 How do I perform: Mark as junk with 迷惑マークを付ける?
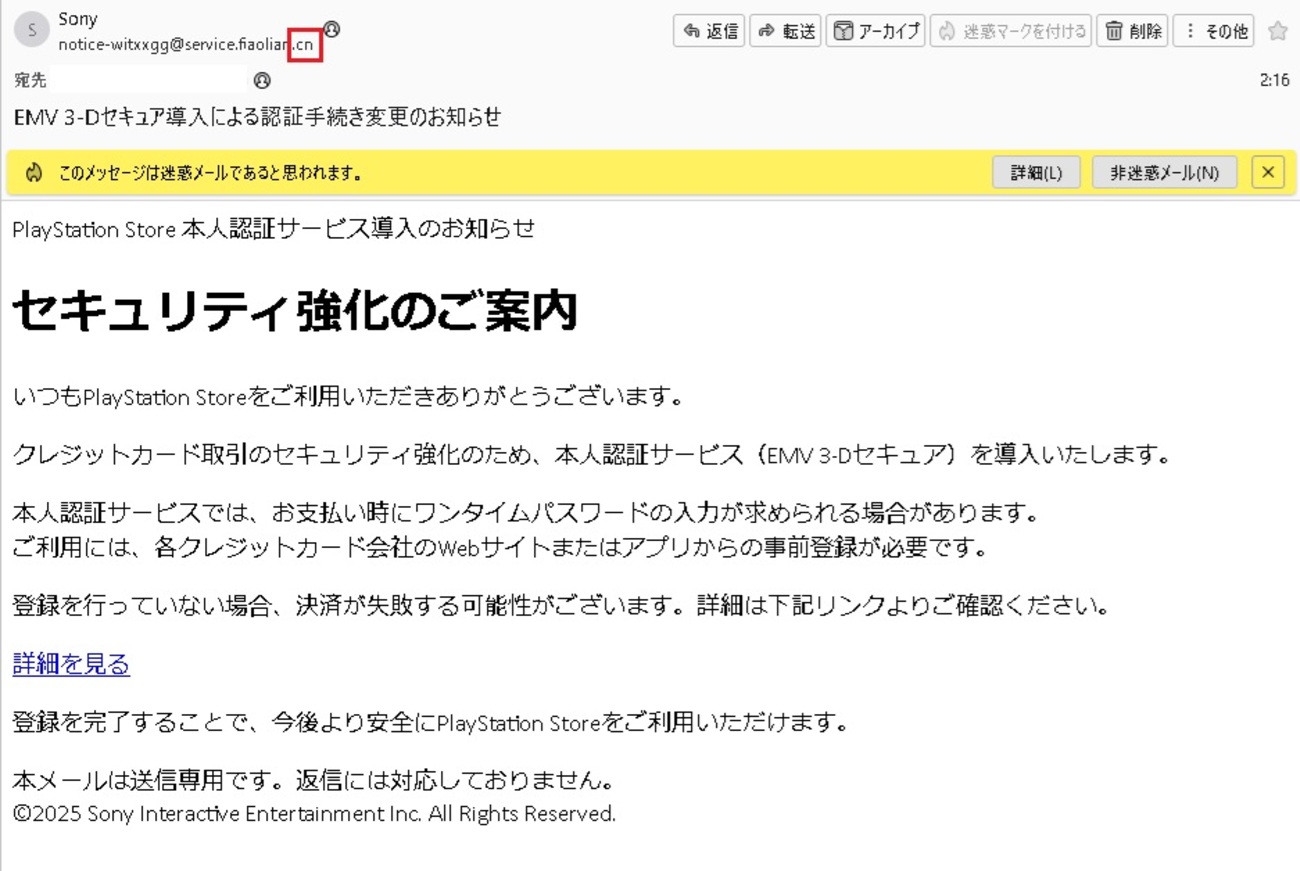(1011, 31)
